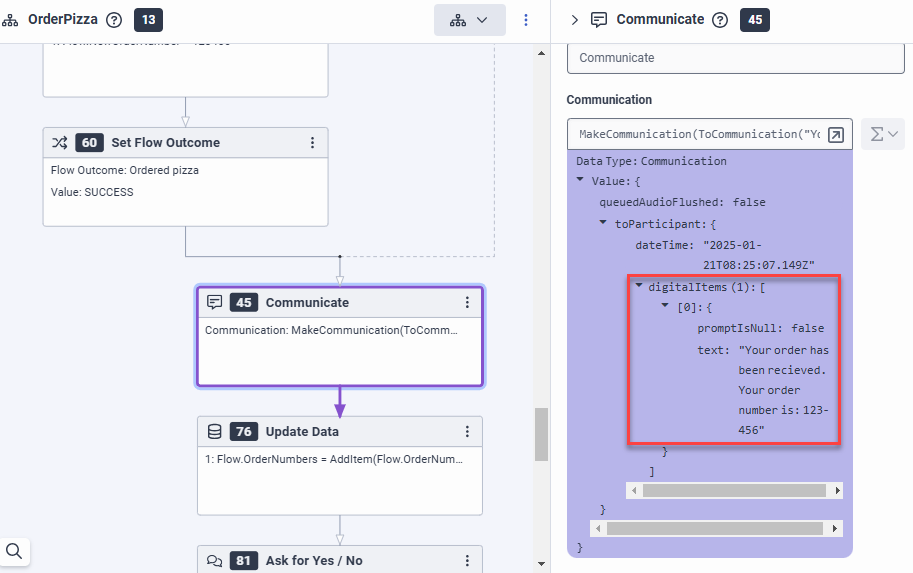Collapse the toParticipant tree node
This screenshot has width=913, height=573.
coord(603,223)
